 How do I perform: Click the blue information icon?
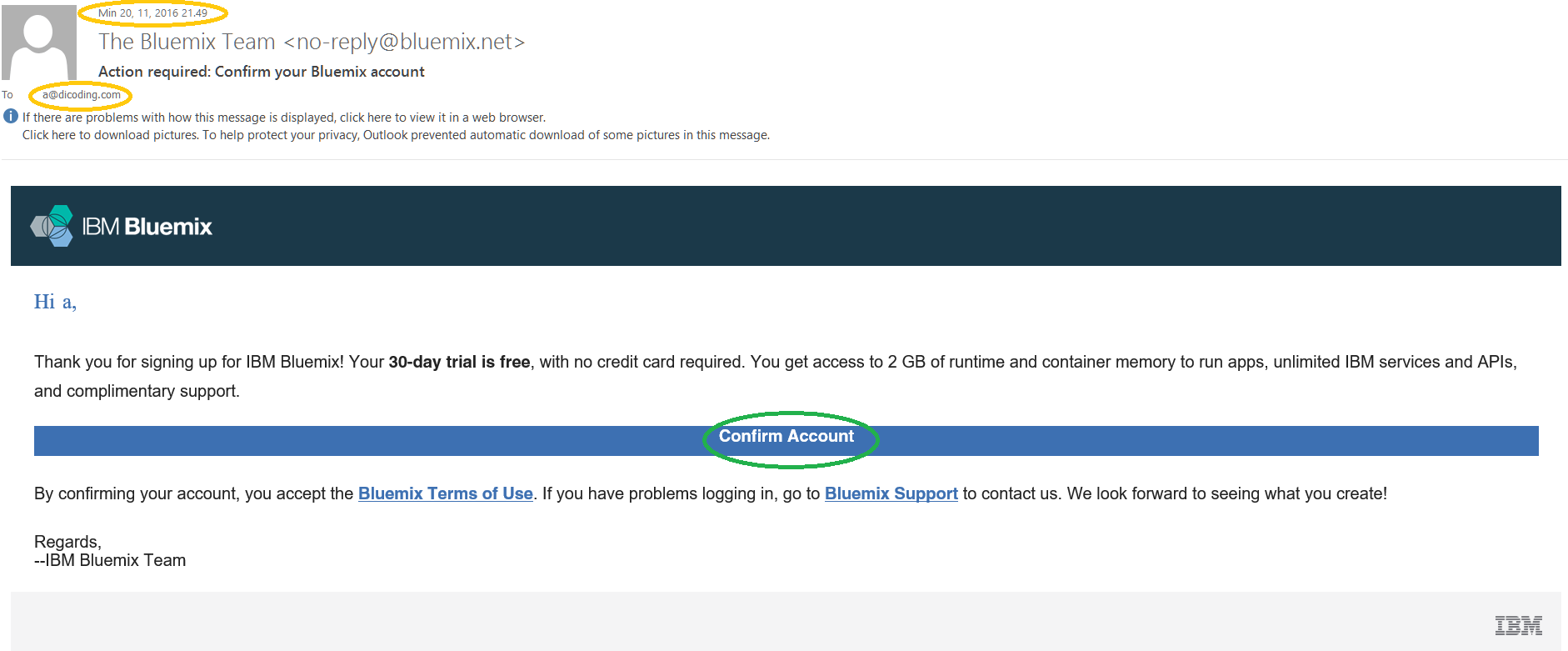pyautogui.click(x=11, y=117)
